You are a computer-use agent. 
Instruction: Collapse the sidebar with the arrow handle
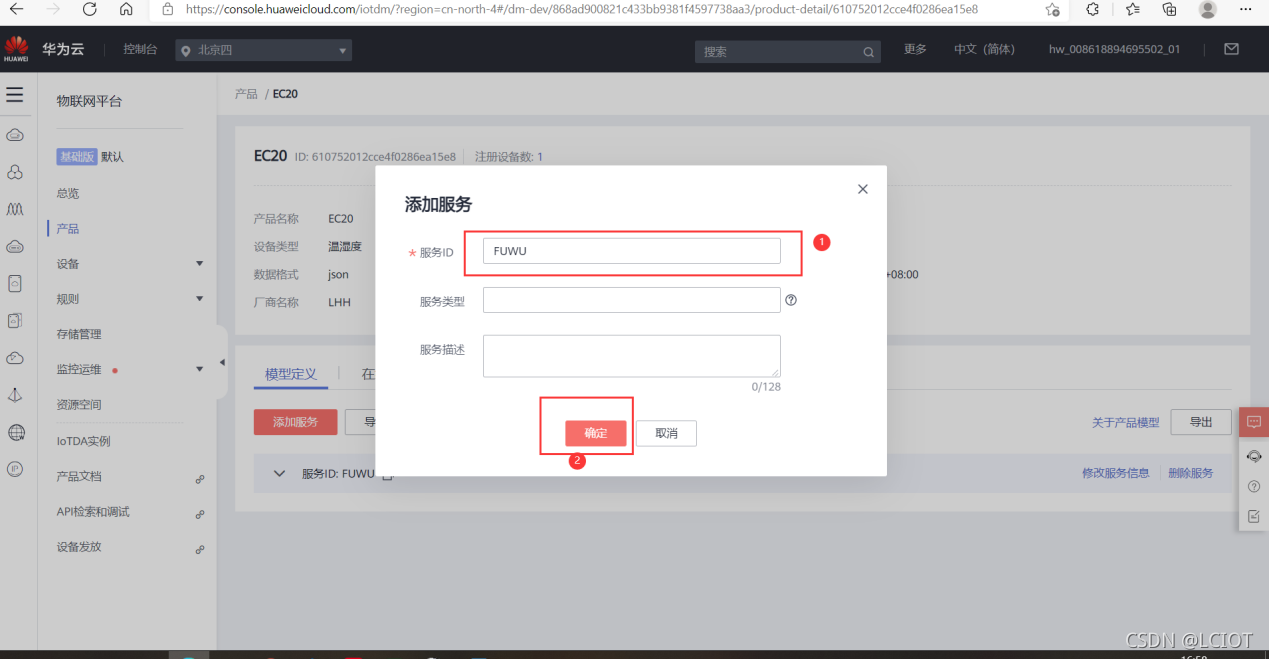(x=222, y=362)
